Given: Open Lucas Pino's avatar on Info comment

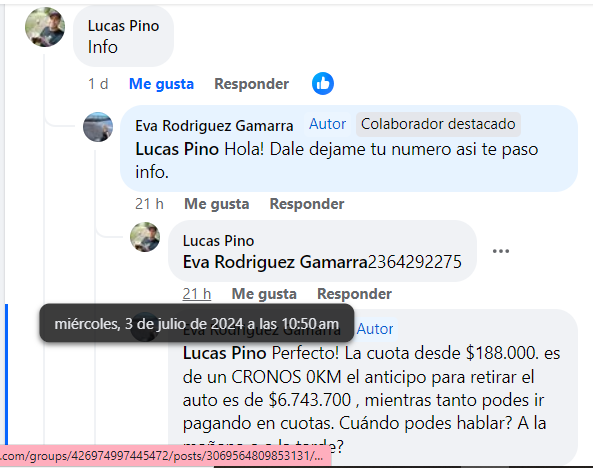Looking at the screenshot, I should tap(45, 27).
